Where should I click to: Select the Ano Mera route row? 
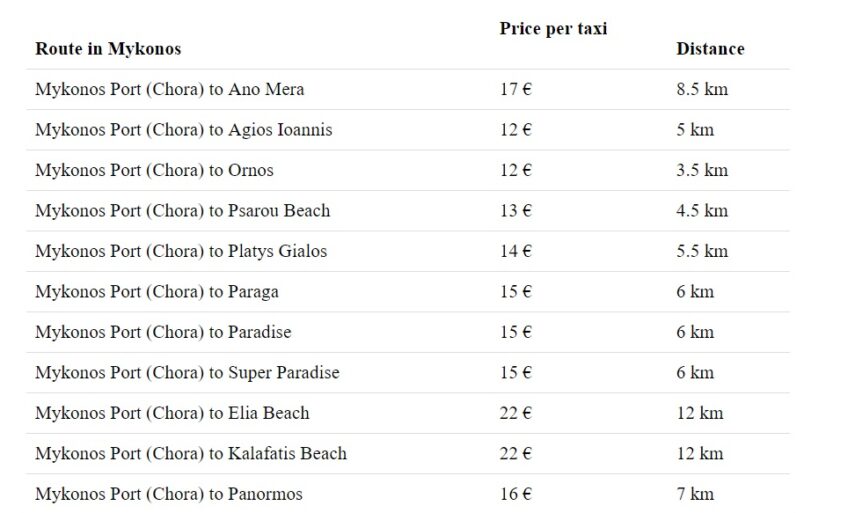coord(169,89)
